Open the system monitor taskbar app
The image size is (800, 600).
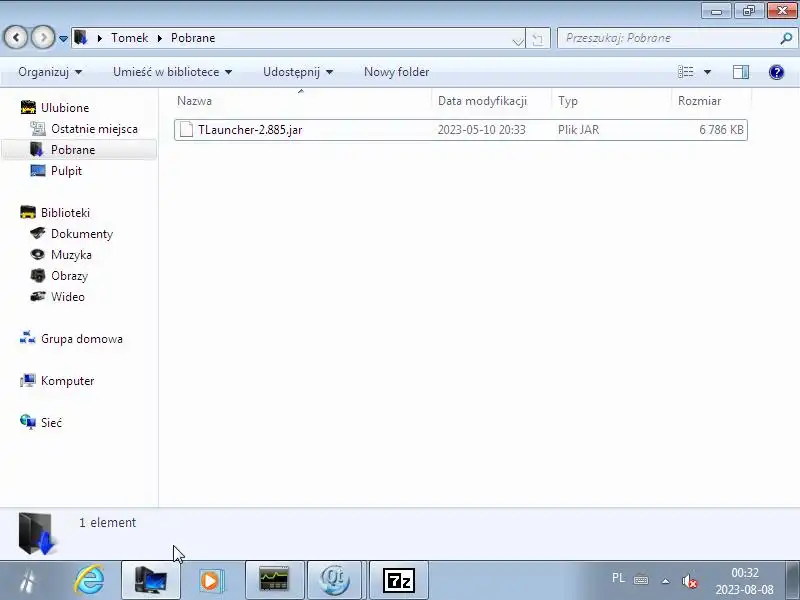point(274,581)
